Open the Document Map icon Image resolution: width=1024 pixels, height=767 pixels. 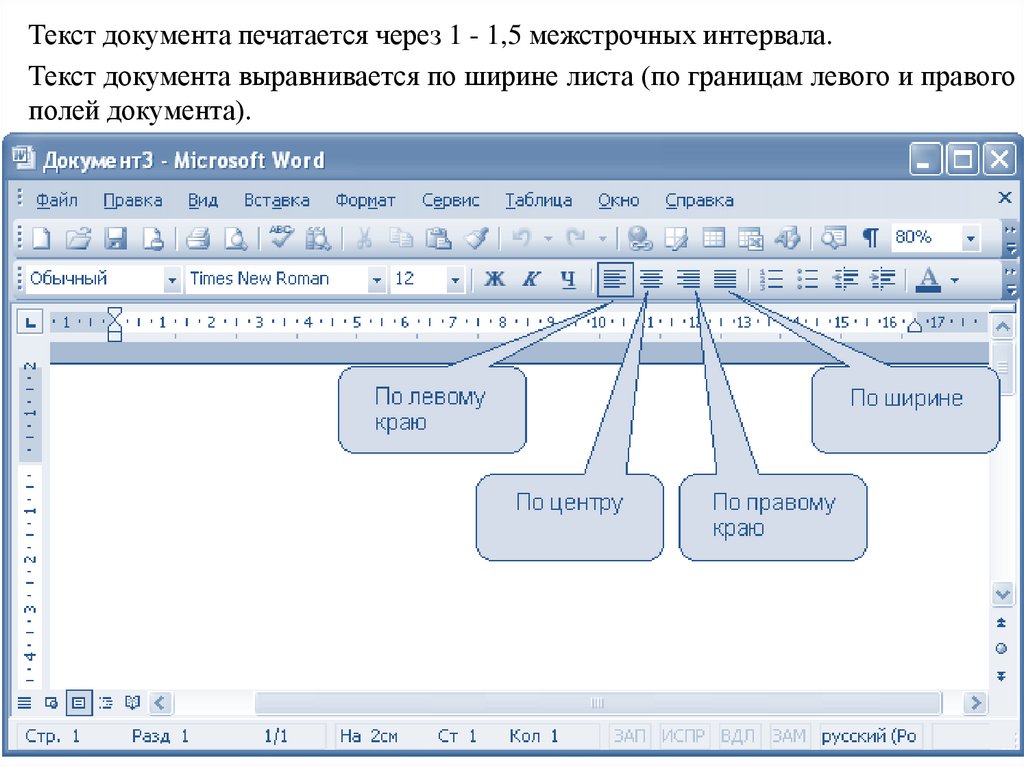pos(834,238)
